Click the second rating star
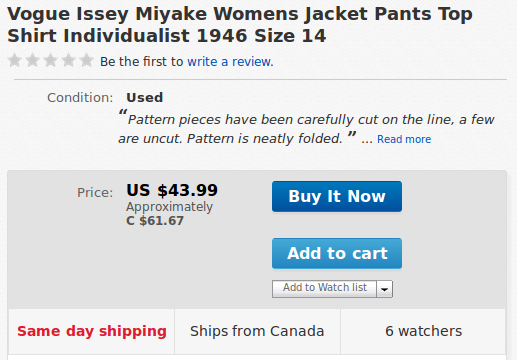 (x=33, y=60)
